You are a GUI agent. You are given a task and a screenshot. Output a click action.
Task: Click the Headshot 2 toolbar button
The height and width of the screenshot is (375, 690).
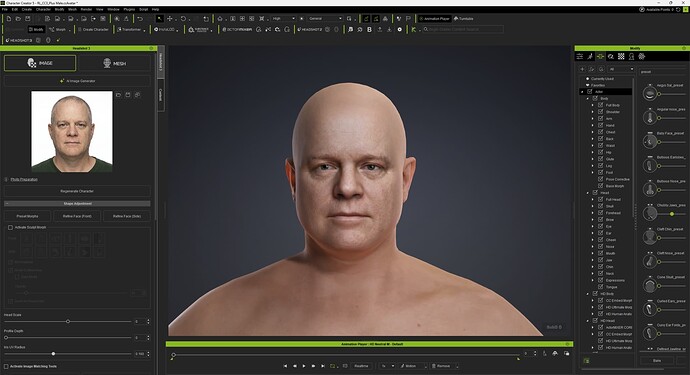[x=310, y=29]
